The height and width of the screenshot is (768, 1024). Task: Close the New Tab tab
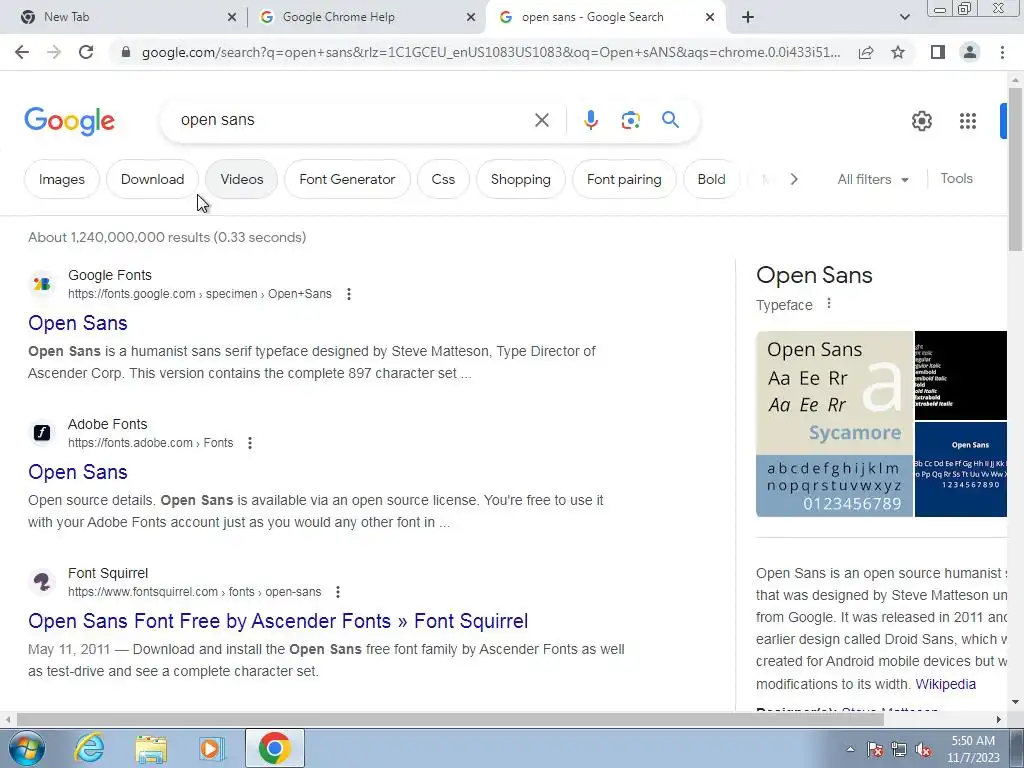pyautogui.click(x=231, y=18)
